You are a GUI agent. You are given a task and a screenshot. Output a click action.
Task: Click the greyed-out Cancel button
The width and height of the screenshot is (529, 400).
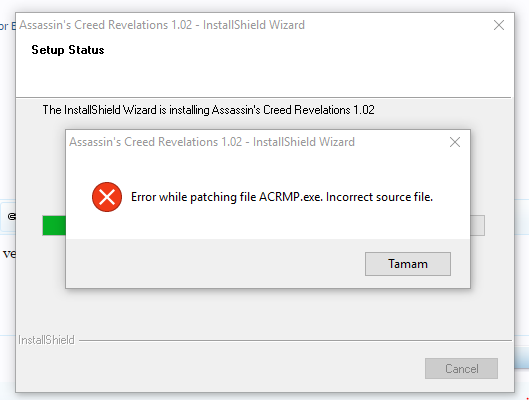tap(461, 368)
